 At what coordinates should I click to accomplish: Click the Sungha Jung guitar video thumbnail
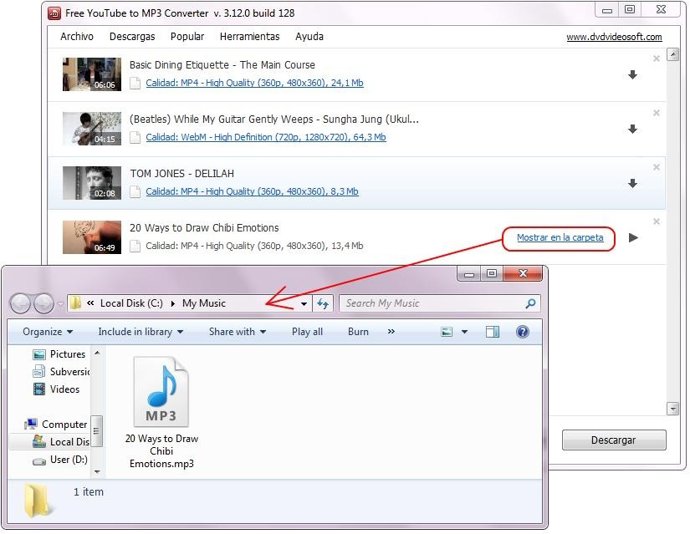(x=92, y=129)
